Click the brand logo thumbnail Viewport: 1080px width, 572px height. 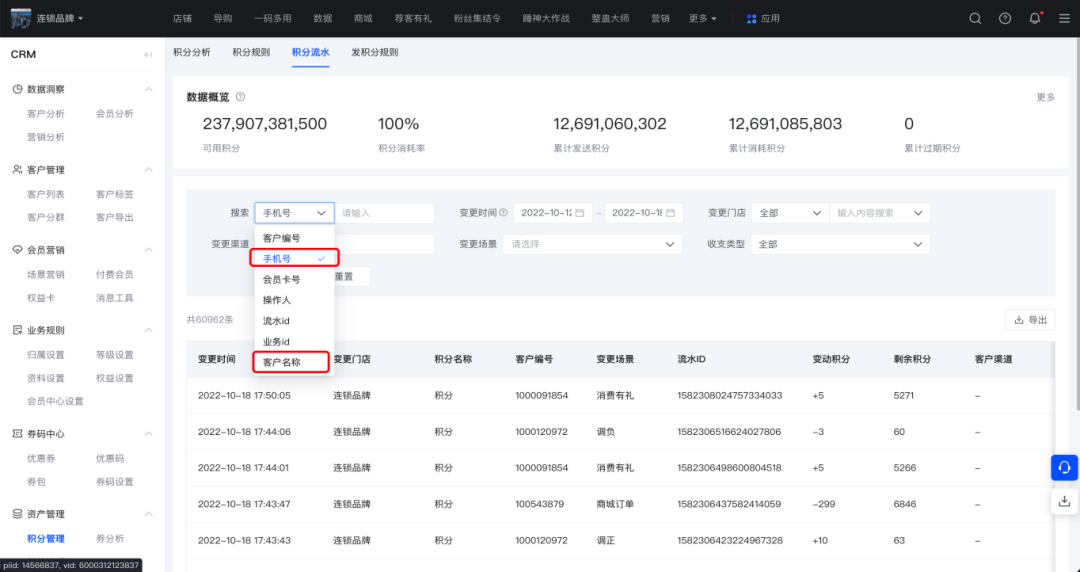[x=21, y=19]
